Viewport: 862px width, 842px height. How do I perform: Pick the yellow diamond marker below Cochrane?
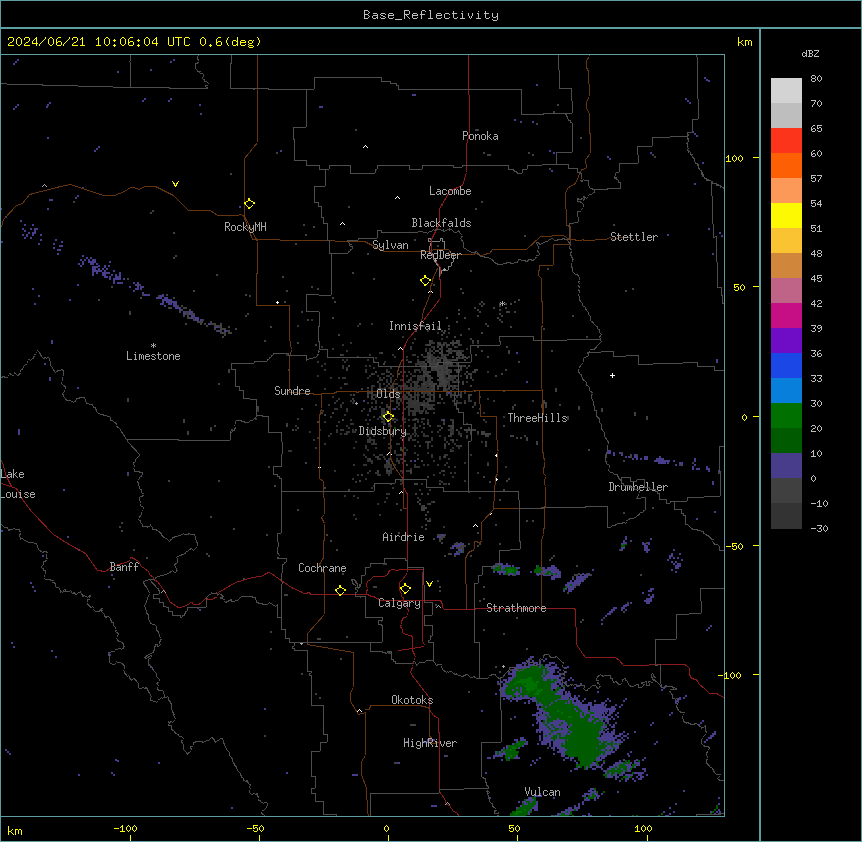click(340, 590)
